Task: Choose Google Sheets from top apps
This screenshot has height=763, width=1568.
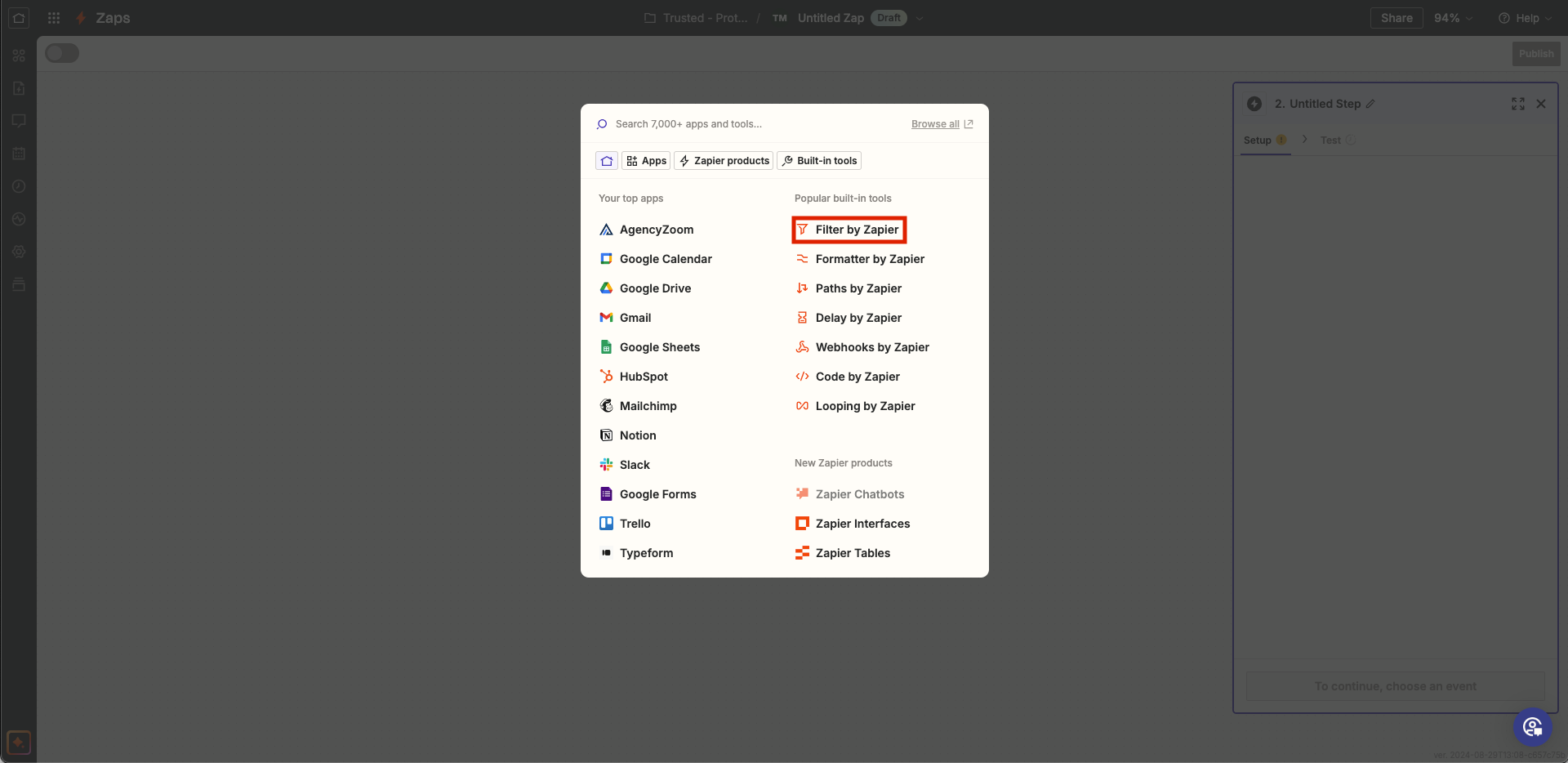Action: tap(659, 347)
